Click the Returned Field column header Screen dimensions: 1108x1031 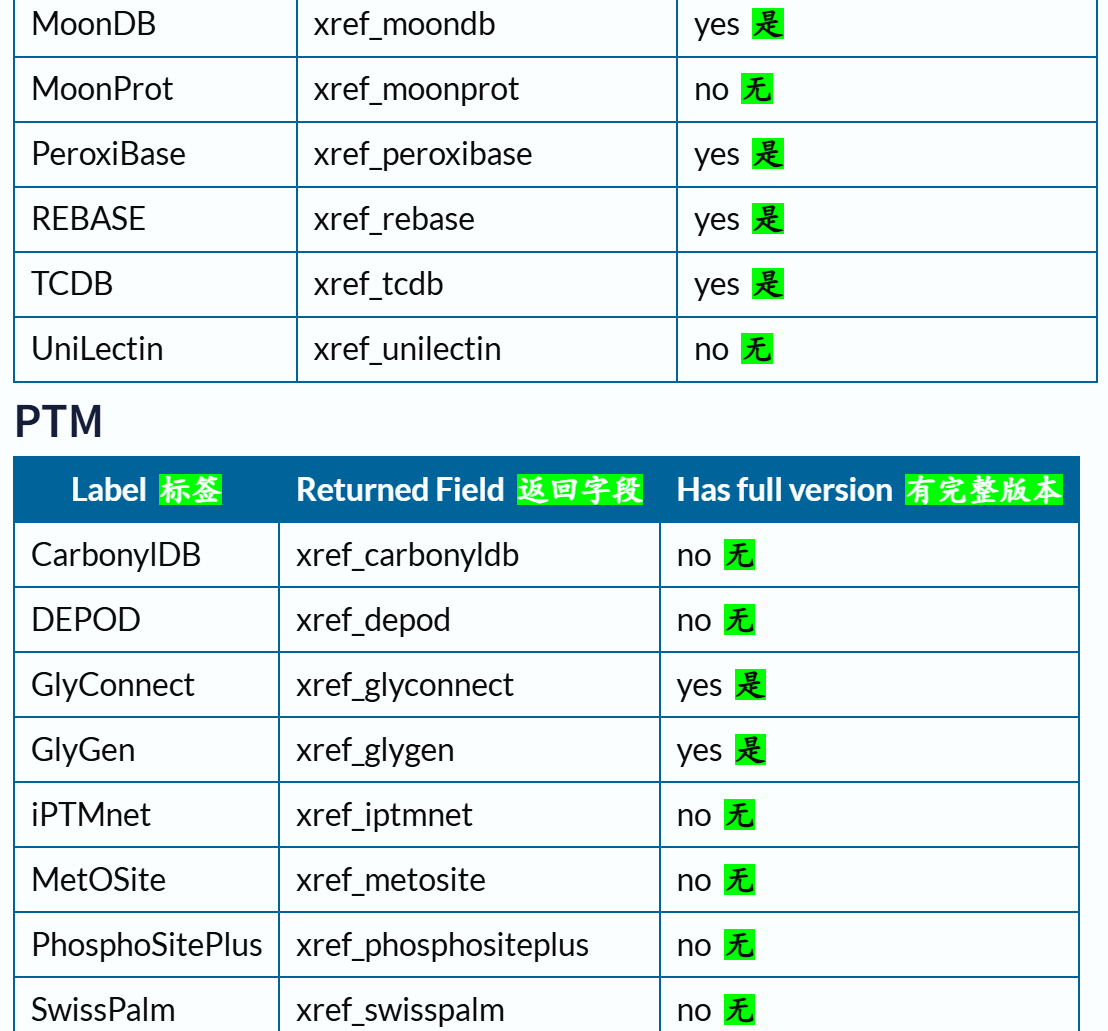[469, 490]
